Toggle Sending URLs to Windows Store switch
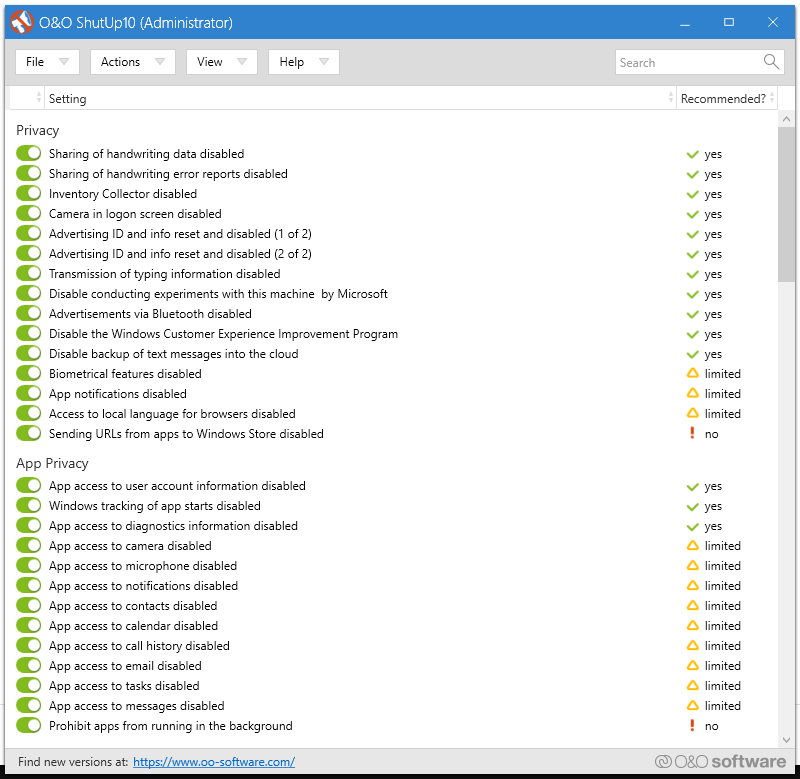The image size is (800, 779). point(29,433)
